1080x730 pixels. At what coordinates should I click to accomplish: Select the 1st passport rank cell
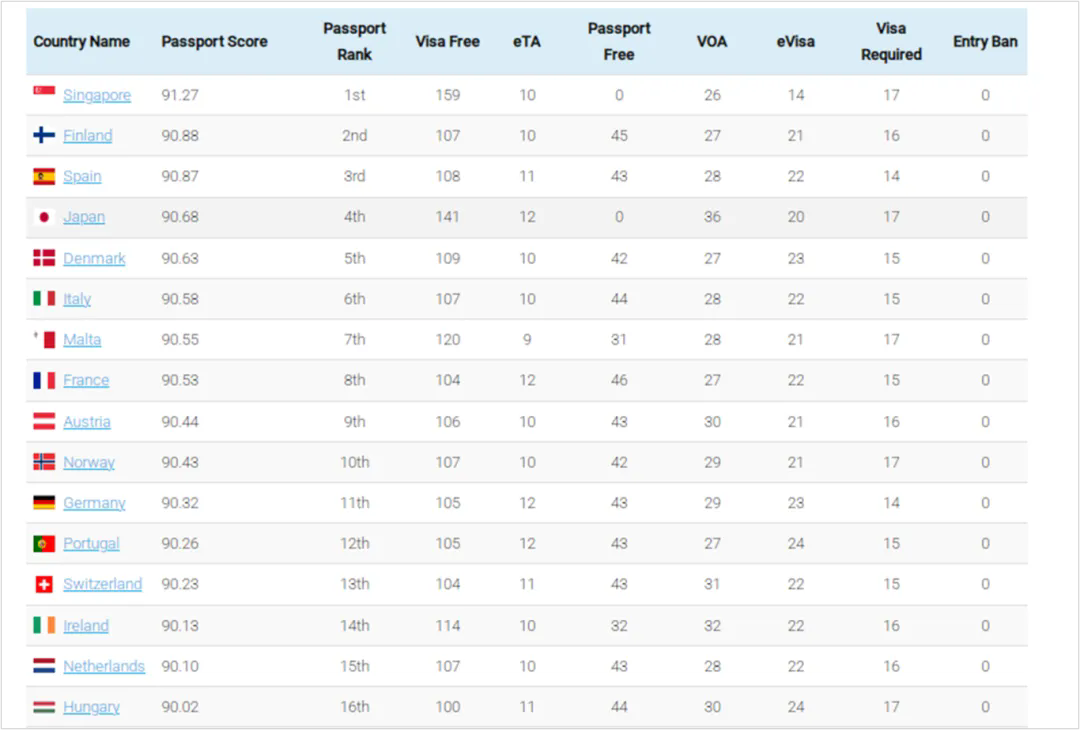[355, 95]
